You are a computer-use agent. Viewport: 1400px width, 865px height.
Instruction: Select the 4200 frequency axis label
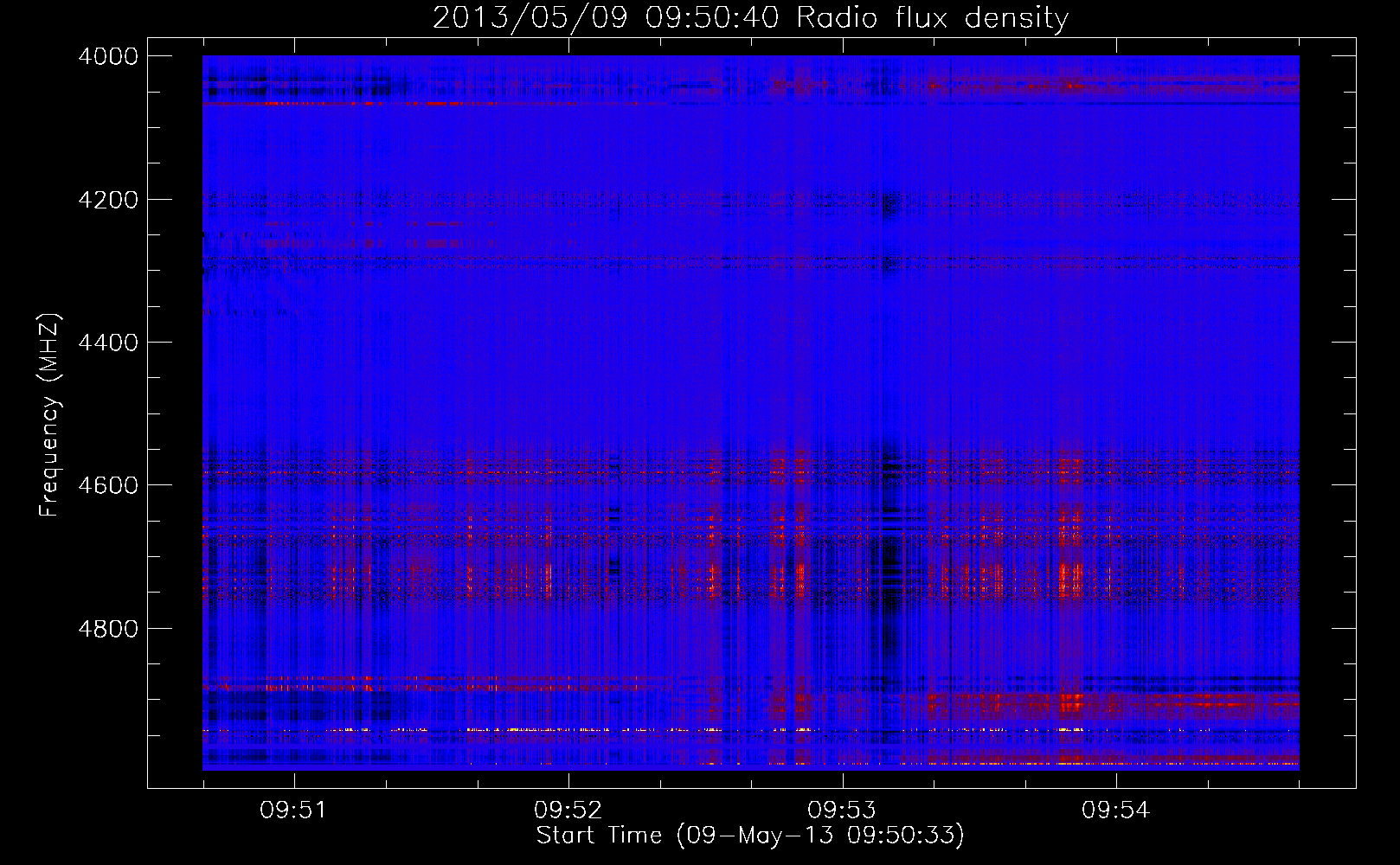(108, 200)
